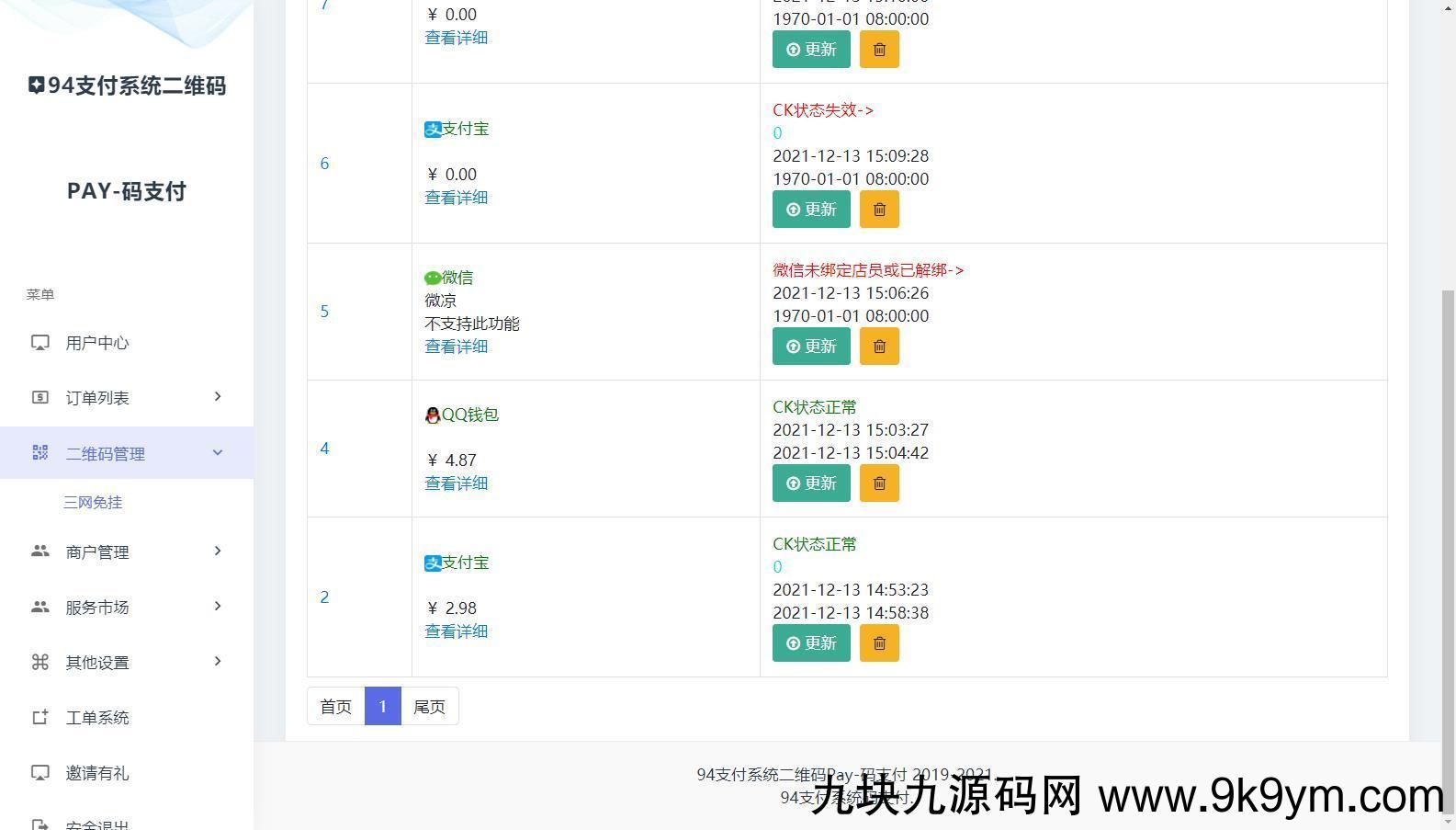Expand the 商户管理 menu chevron
The height and width of the screenshot is (830, 1456).
click(218, 551)
